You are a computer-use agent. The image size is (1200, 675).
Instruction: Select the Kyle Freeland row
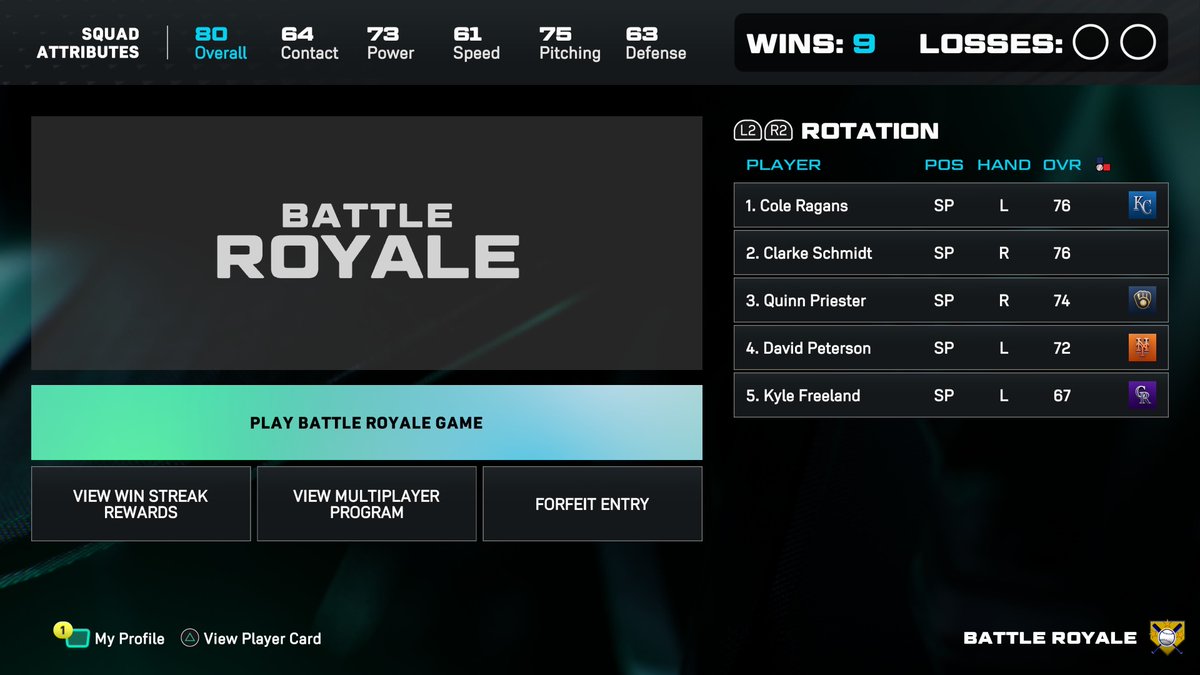951,396
